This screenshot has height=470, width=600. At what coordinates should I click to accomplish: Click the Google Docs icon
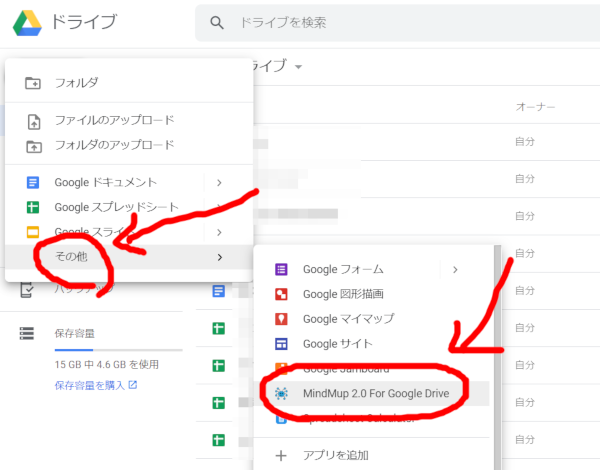(x=33, y=182)
